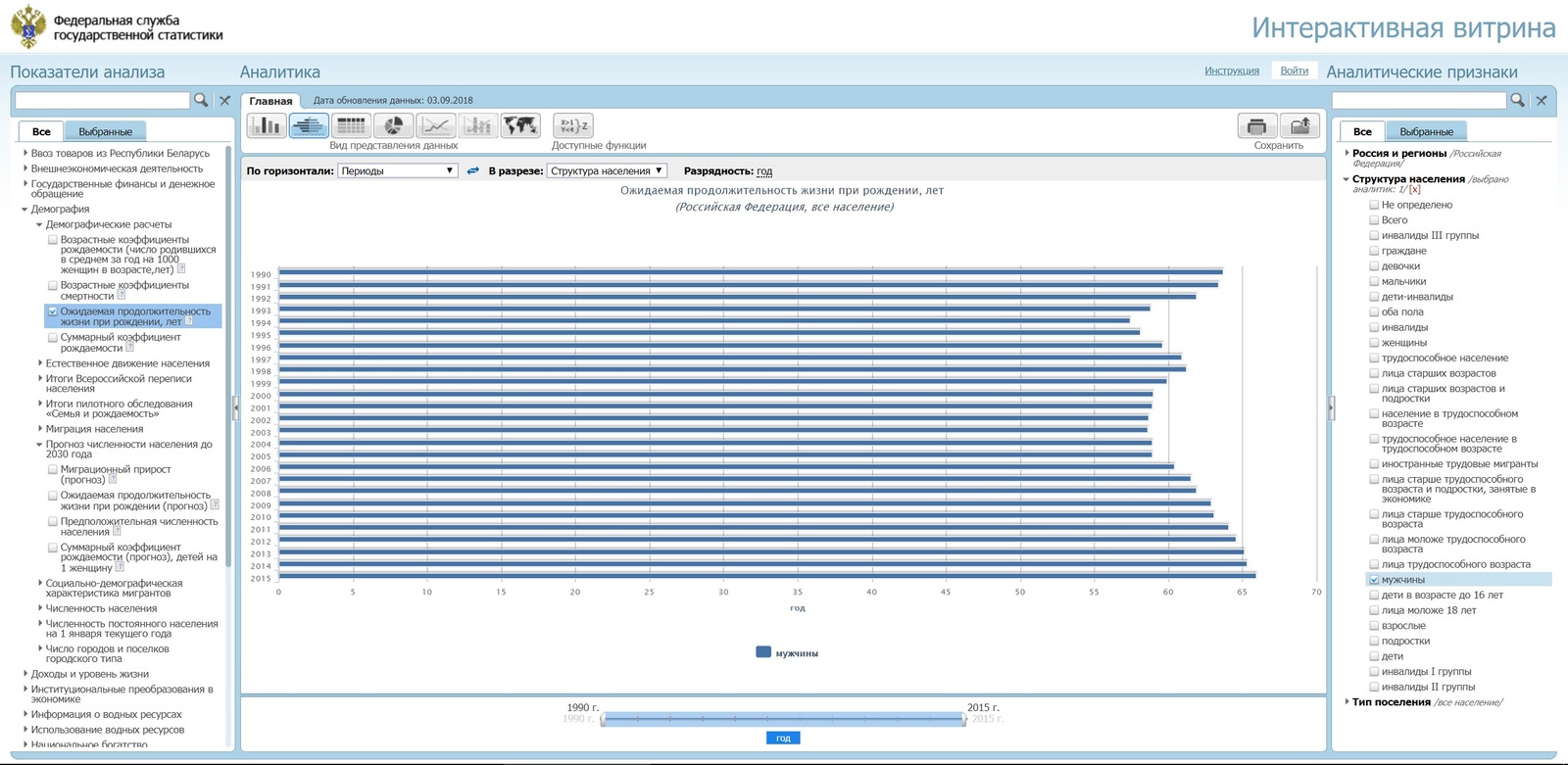
Task: Change Разрядность via the год link
Action: coord(764,171)
